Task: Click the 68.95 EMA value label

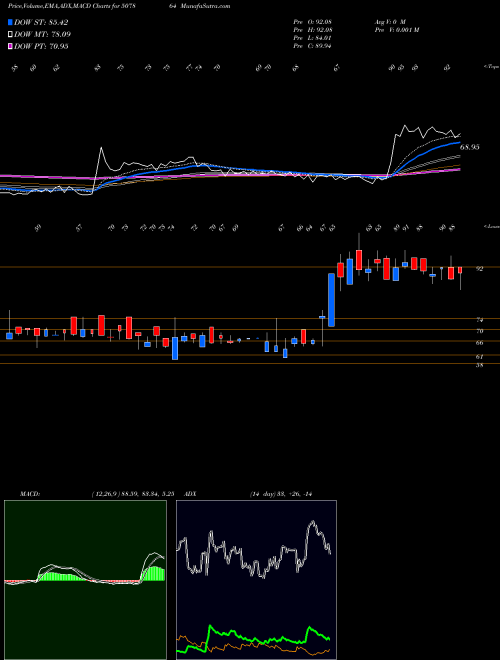Action: tap(470, 147)
